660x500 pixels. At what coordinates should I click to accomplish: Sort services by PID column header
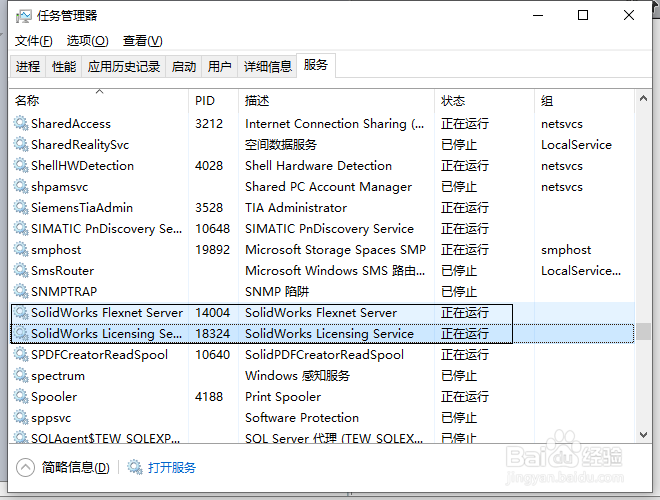pos(213,100)
